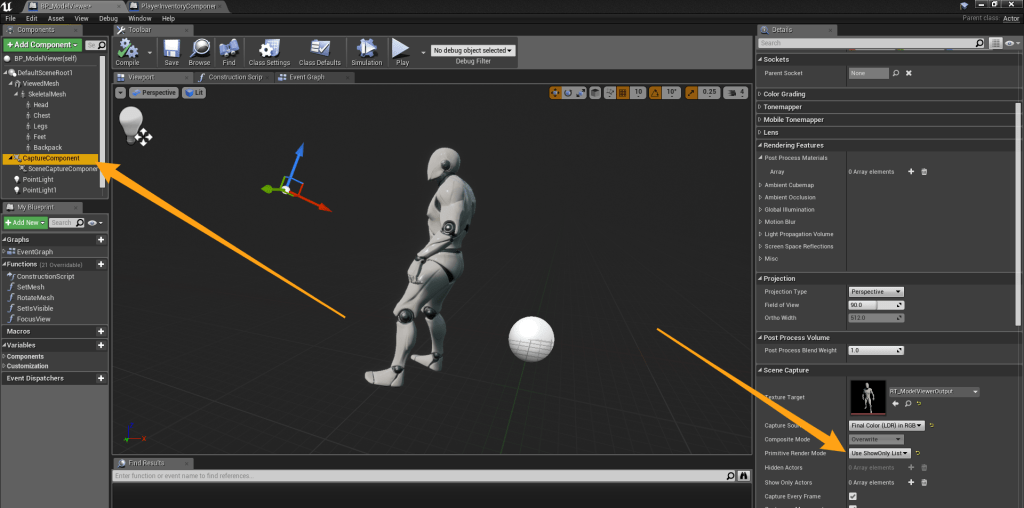Open Class Settings from toolbar
Screen dimensions: 1024x508
[x=270, y=50]
